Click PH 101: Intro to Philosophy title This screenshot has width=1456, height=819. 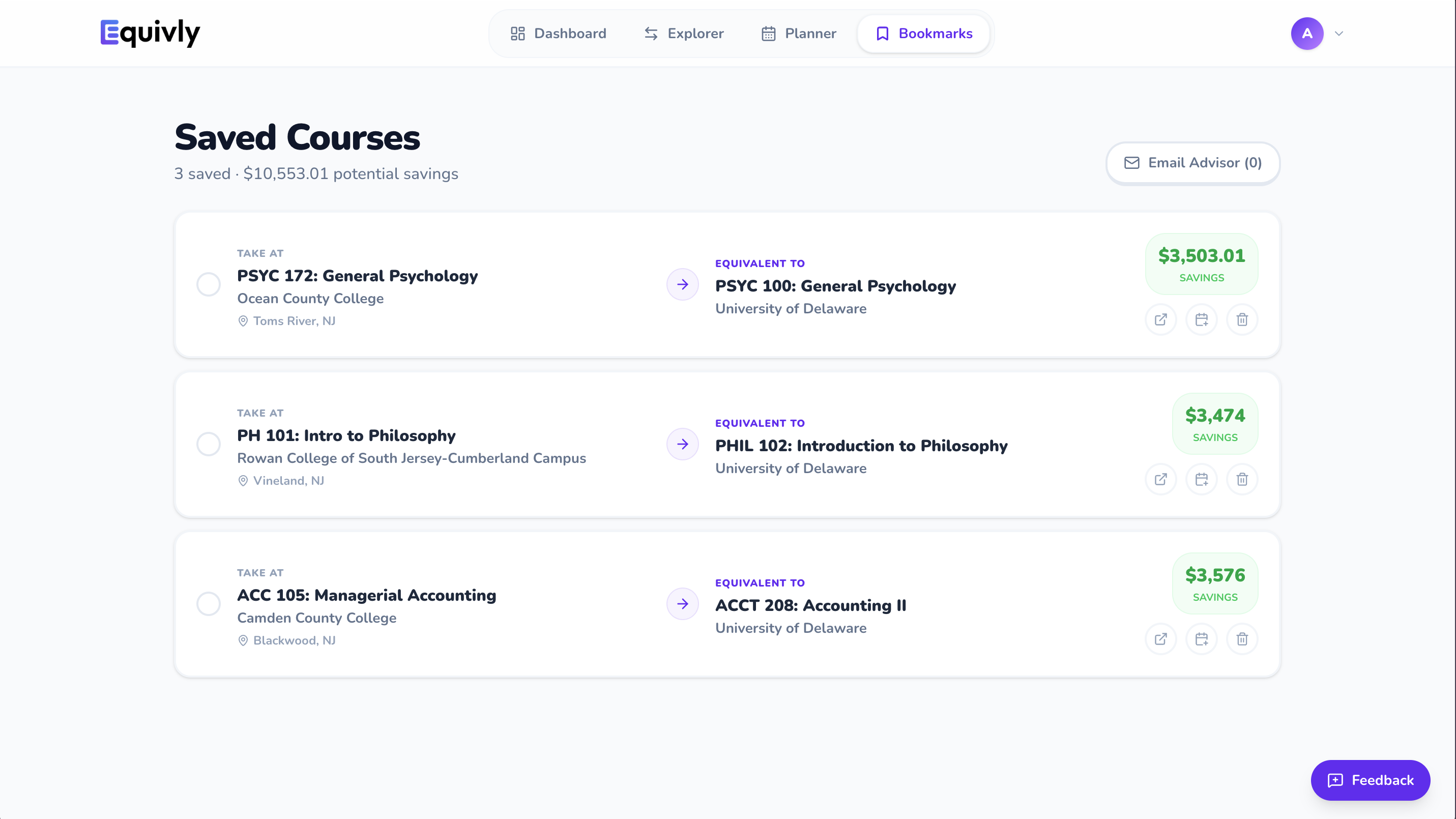point(346,436)
